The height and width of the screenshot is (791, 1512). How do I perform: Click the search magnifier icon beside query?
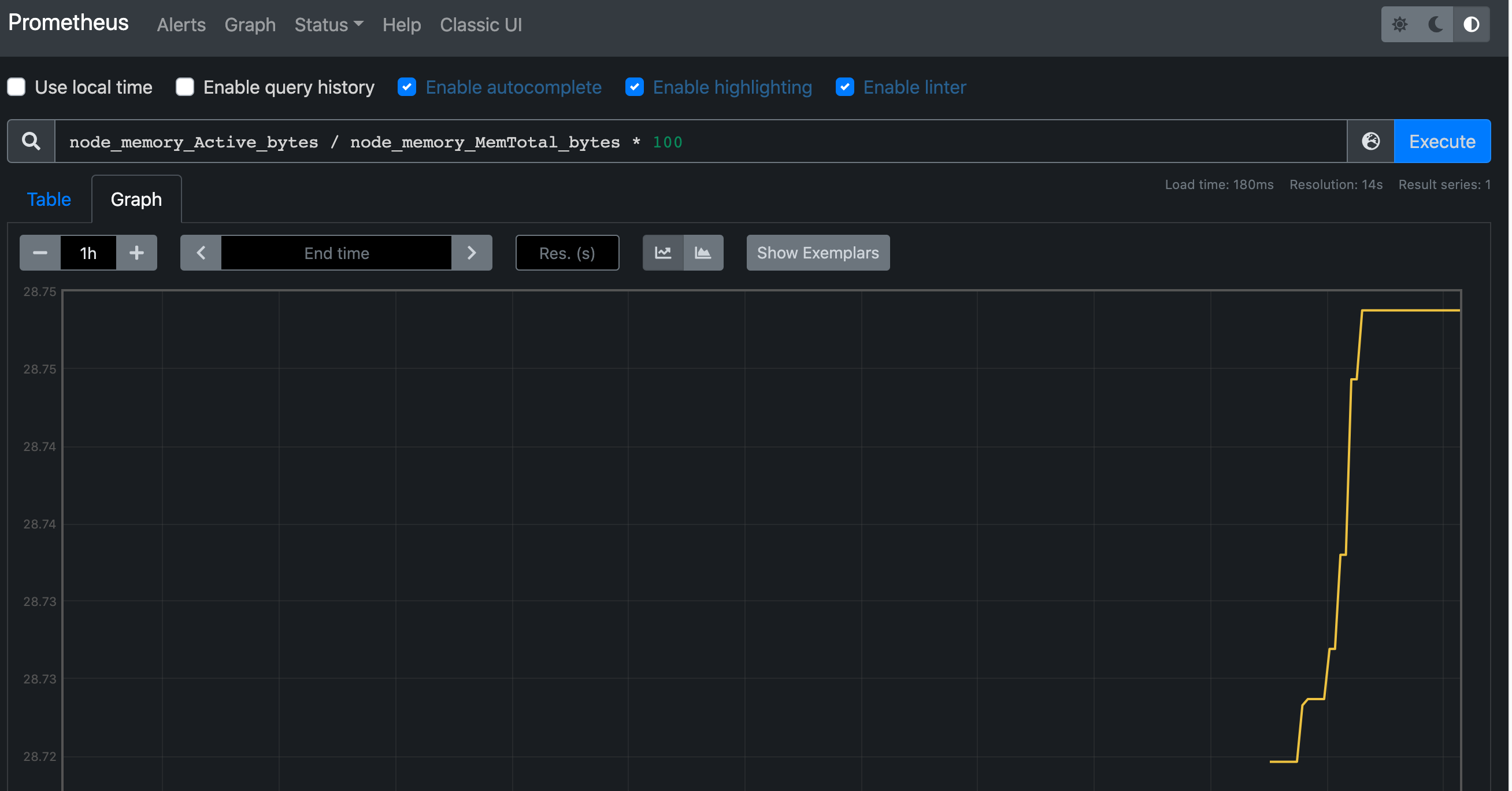(31, 142)
